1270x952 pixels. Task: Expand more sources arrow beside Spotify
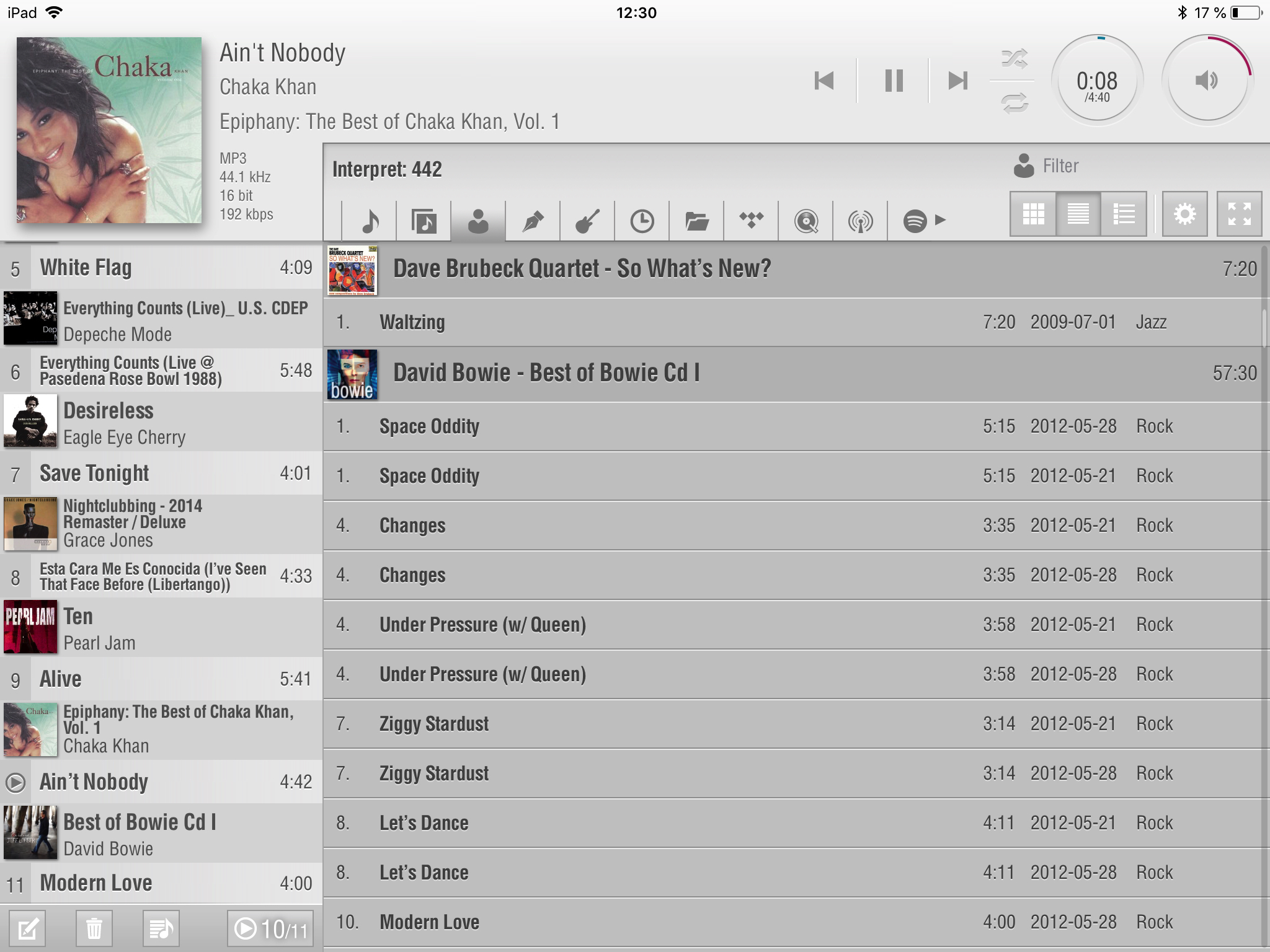tap(941, 219)
